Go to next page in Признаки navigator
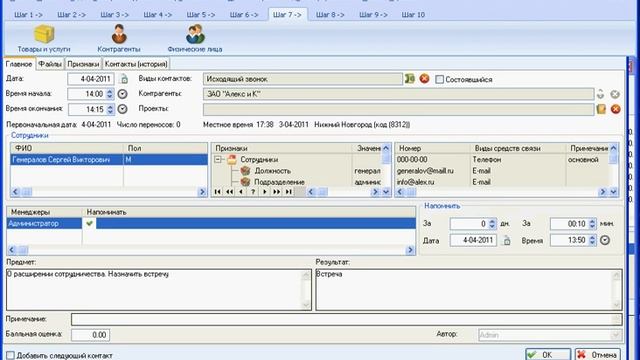This screenshot has width=640, height=360. [x=277, y=192]
